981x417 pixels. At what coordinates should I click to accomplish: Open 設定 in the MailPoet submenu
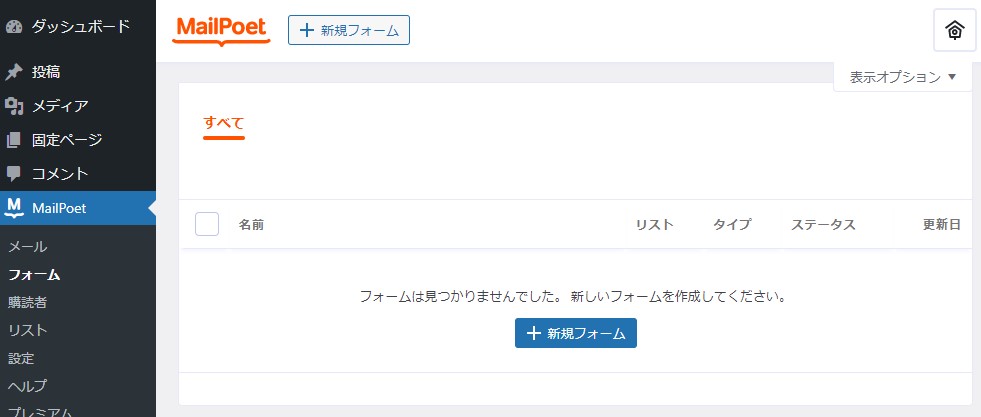click(x=21, y=358)
